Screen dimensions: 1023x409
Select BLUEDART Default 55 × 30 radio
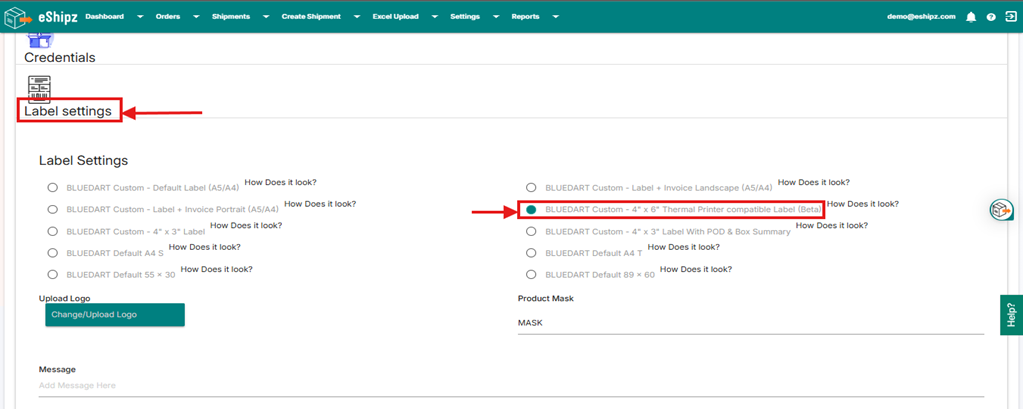coord(52,275)
